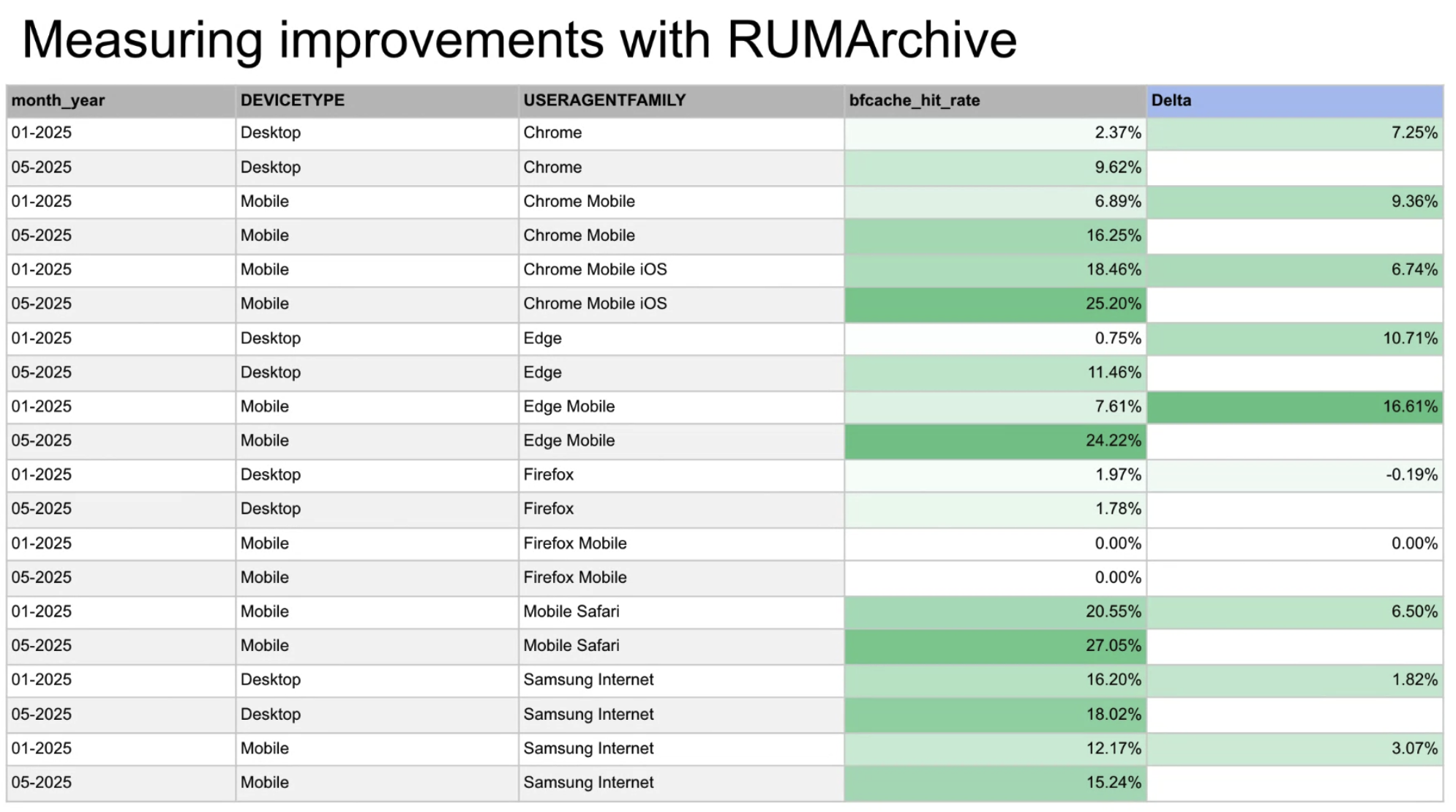Click the 25.20% hit rate cell
The width and height of the screenshot is (1456, 812).
tap(995, 304)
